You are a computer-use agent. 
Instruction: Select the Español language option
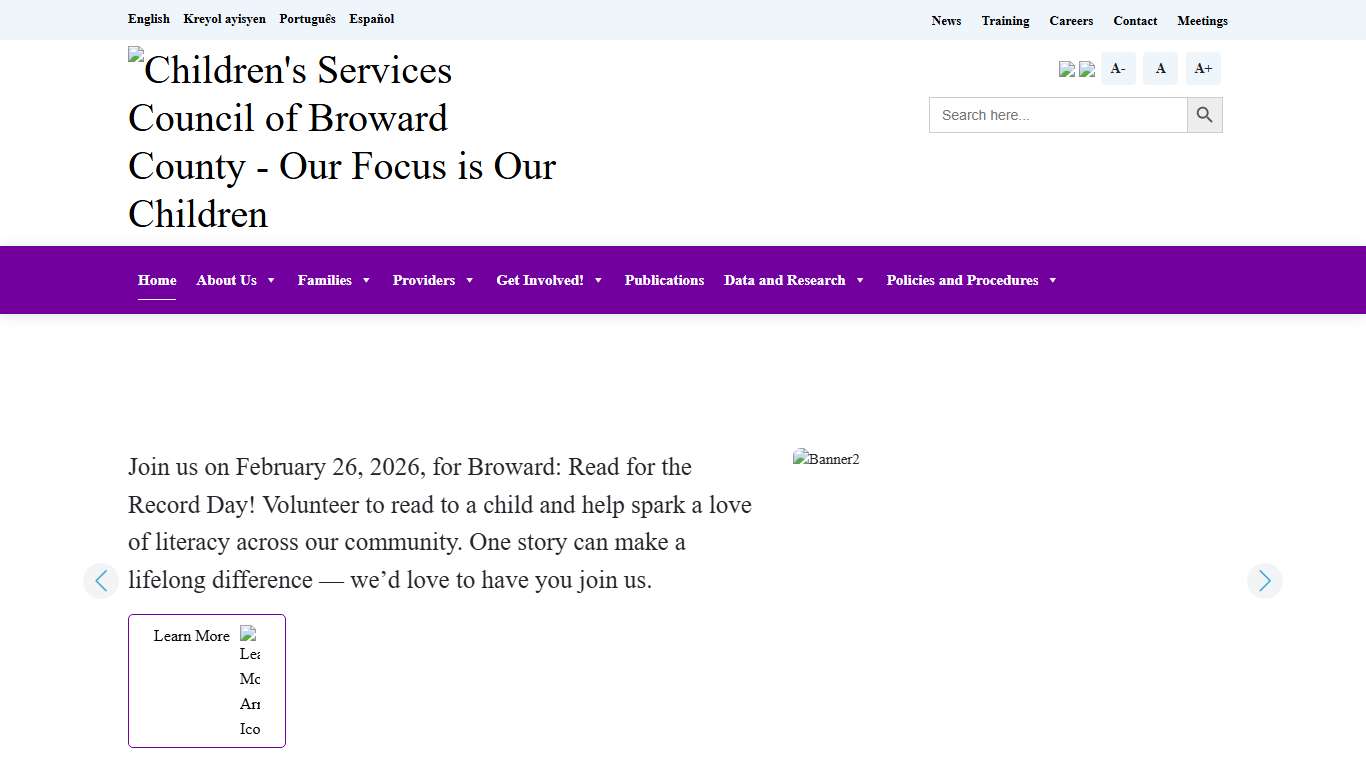click(x=371, y=19)
